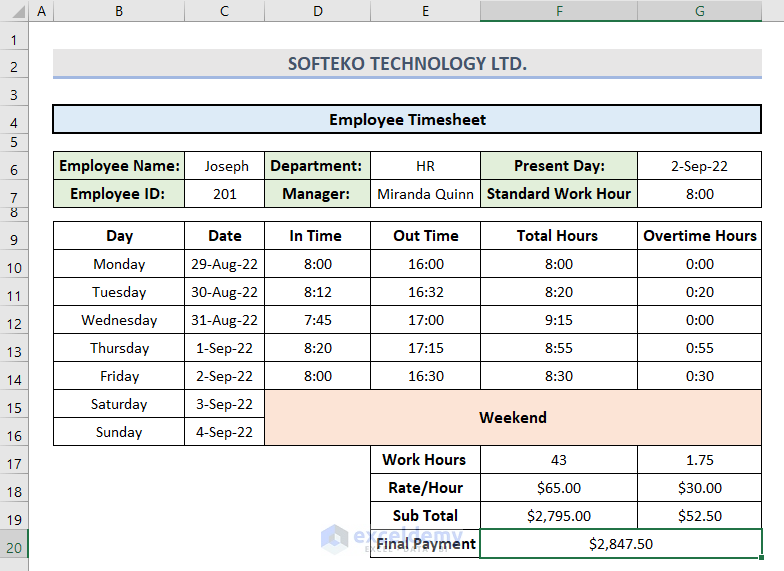Select column G header
Viewport: 784px width, 571px height.
[700, 10]
